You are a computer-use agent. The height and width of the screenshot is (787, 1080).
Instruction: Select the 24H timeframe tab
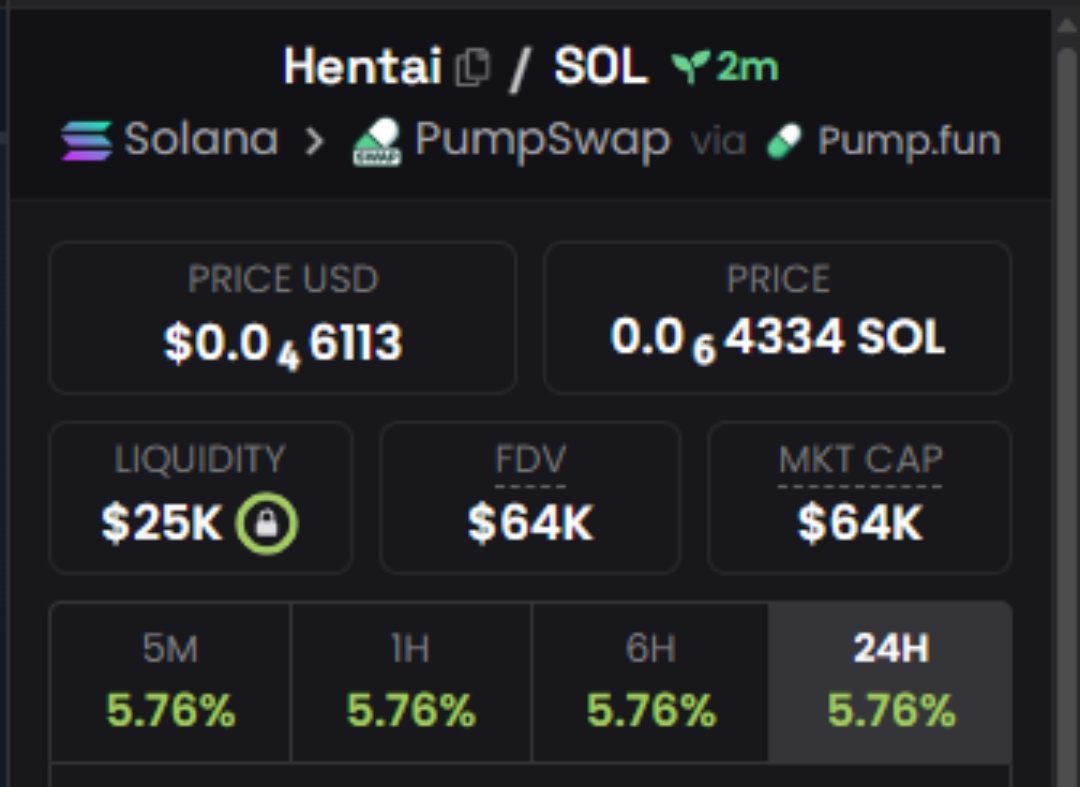[890, 682]
